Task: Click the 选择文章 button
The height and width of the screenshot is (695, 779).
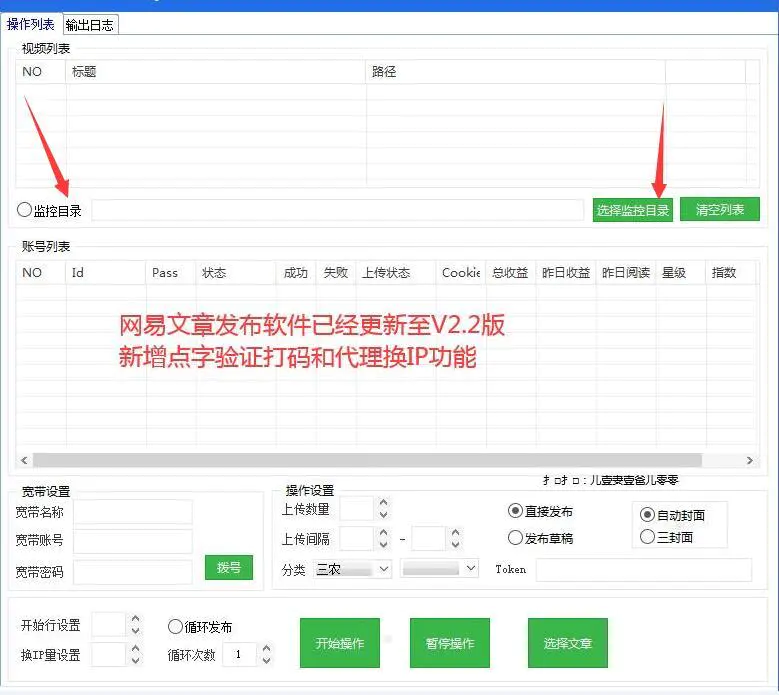Action: pos(568,643)
